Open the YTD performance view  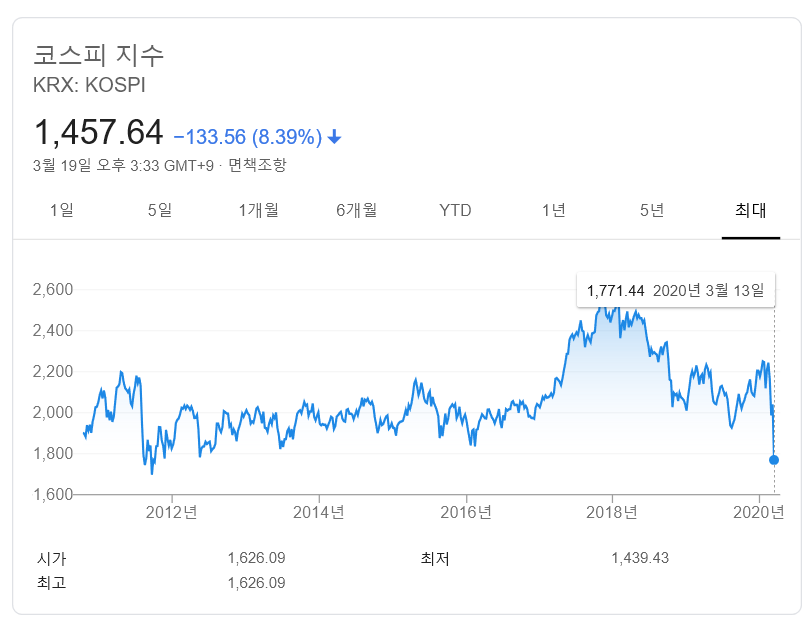tap(456, 211)
